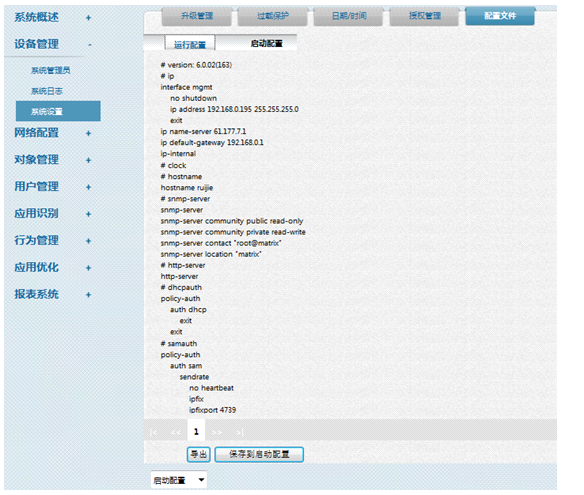
Task: Click the 'interface mgmt' config line
Action: pyautogui.click(x=187, y=87)
